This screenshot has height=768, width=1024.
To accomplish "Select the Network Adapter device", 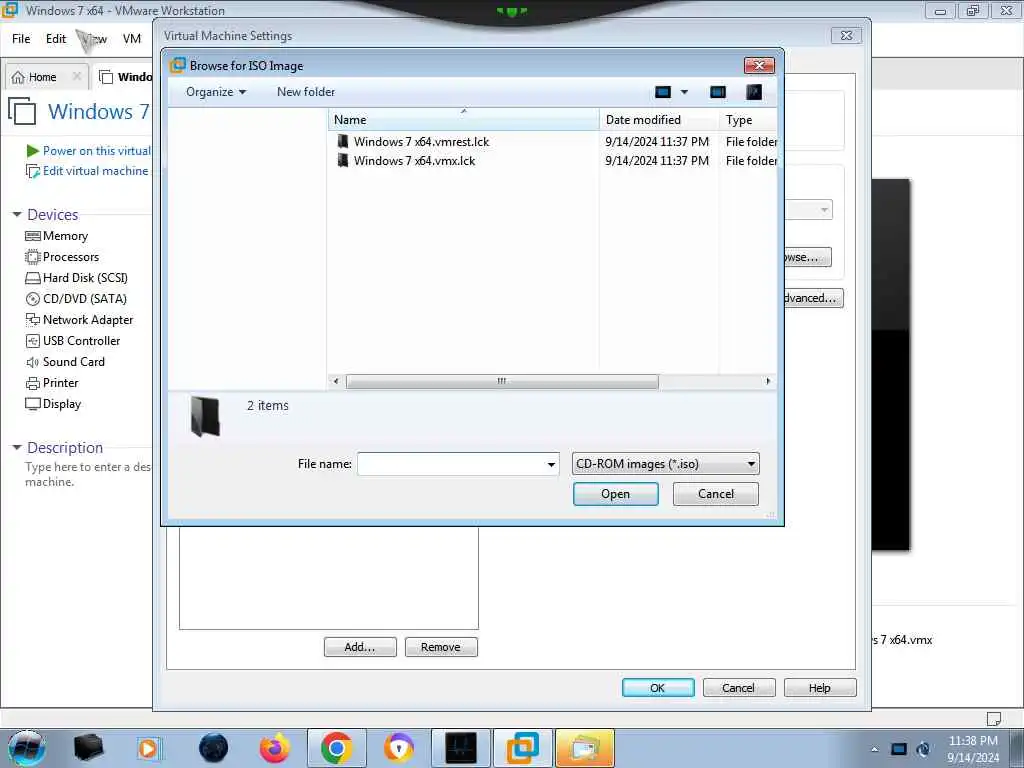I will tap(79, 319).
